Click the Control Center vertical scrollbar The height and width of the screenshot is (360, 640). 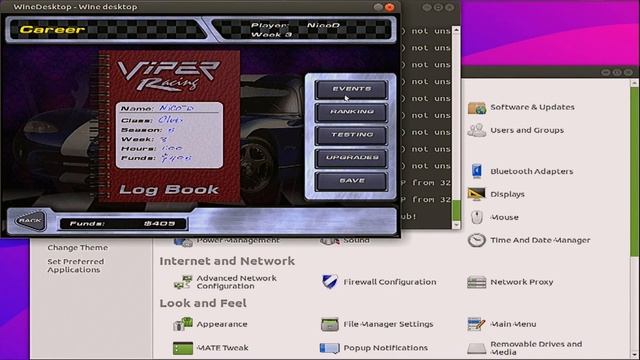(x=634, y=218)
